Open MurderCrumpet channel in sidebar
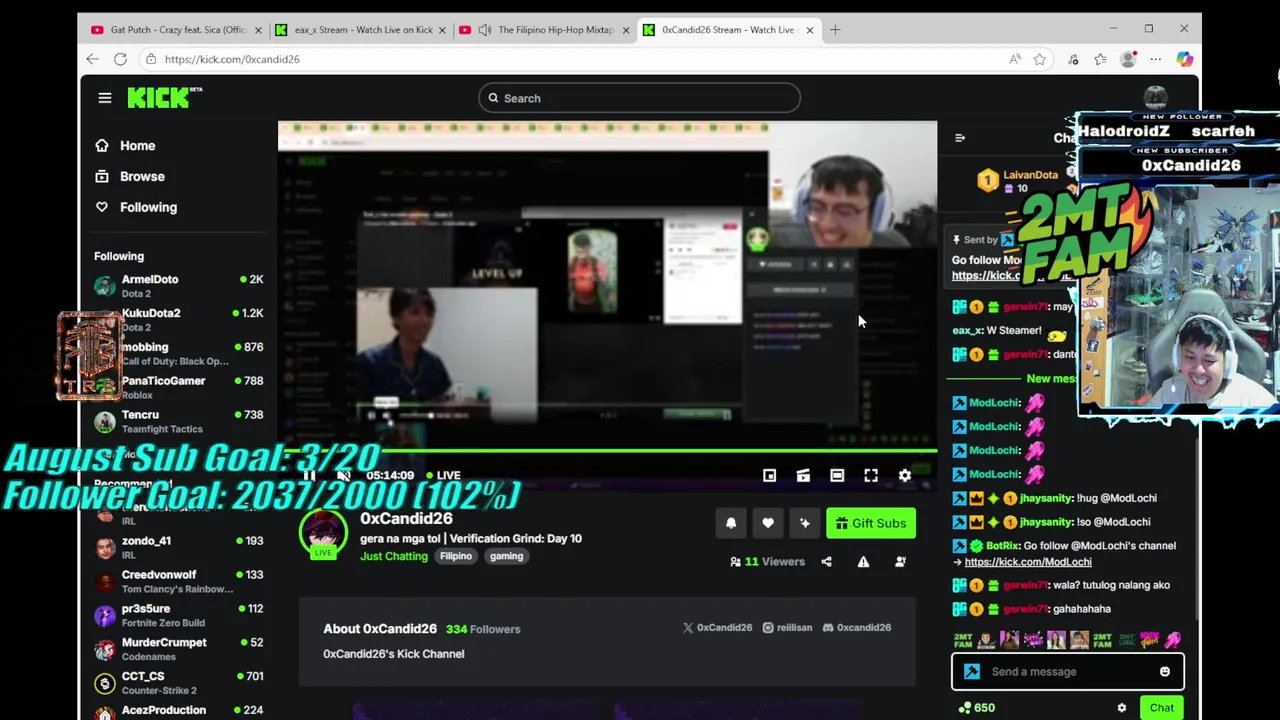 tap(179, 649)
